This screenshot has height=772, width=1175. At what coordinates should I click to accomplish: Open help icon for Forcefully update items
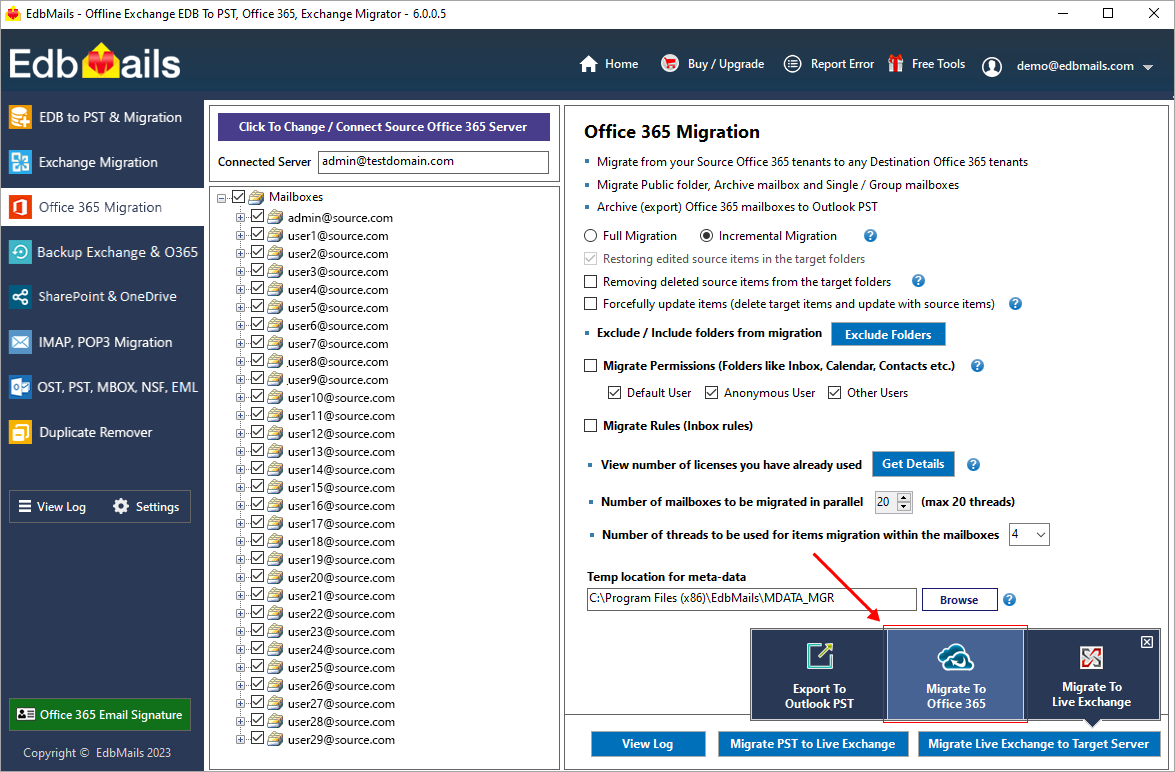[1015, 304]
